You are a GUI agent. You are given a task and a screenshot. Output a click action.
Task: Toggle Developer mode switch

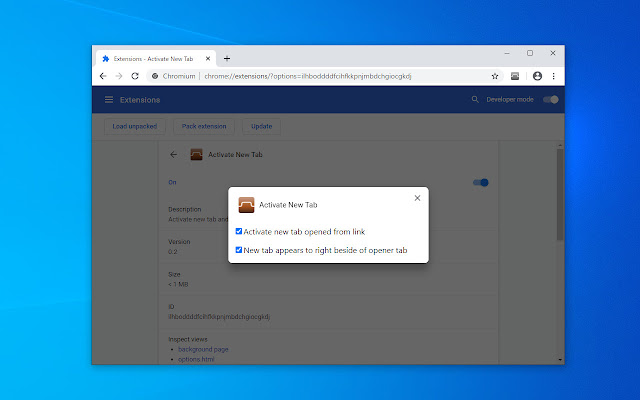click(x=551, y=100)
